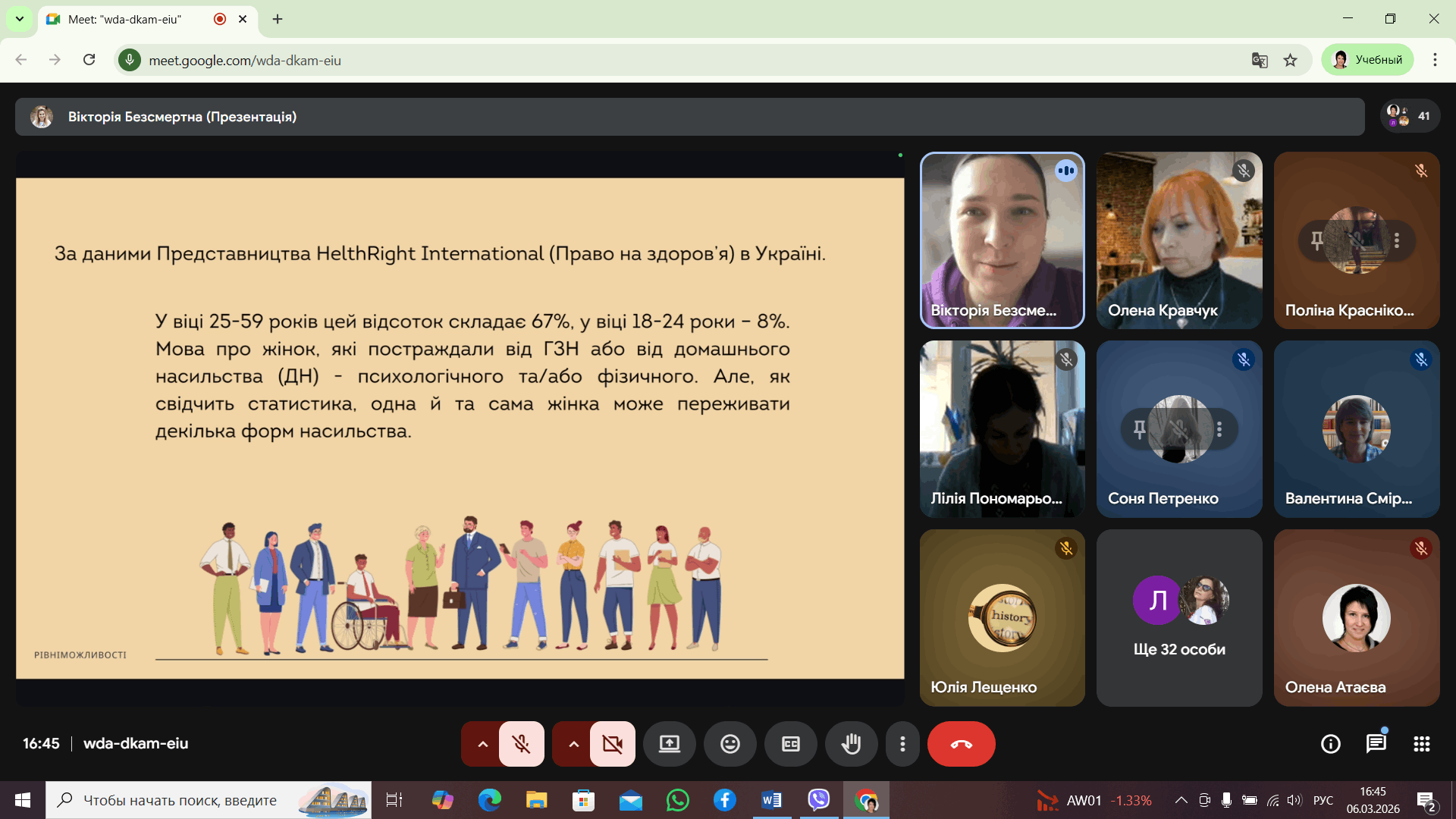1456x819 pixels.
Task: Expand video settings arrow beside camera
Action: tap(573, 744)
